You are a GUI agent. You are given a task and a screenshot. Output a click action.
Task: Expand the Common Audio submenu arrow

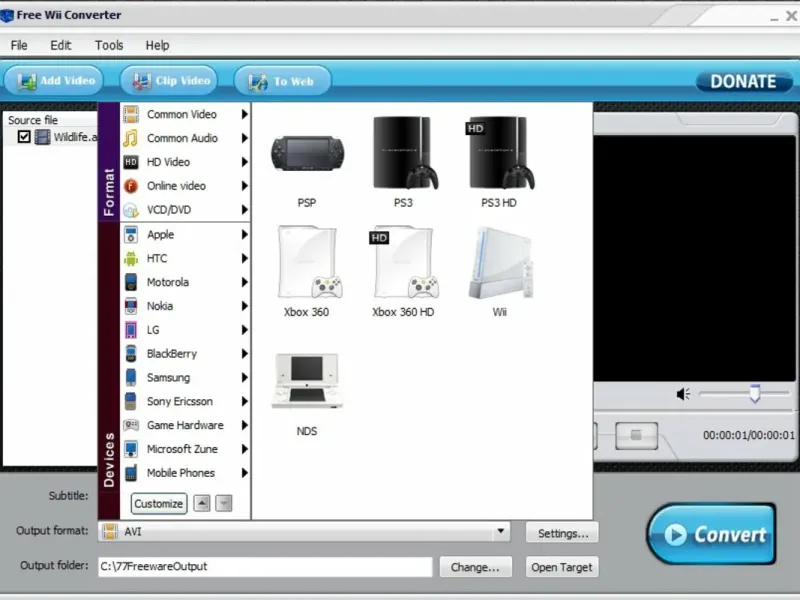pos(244,138)
